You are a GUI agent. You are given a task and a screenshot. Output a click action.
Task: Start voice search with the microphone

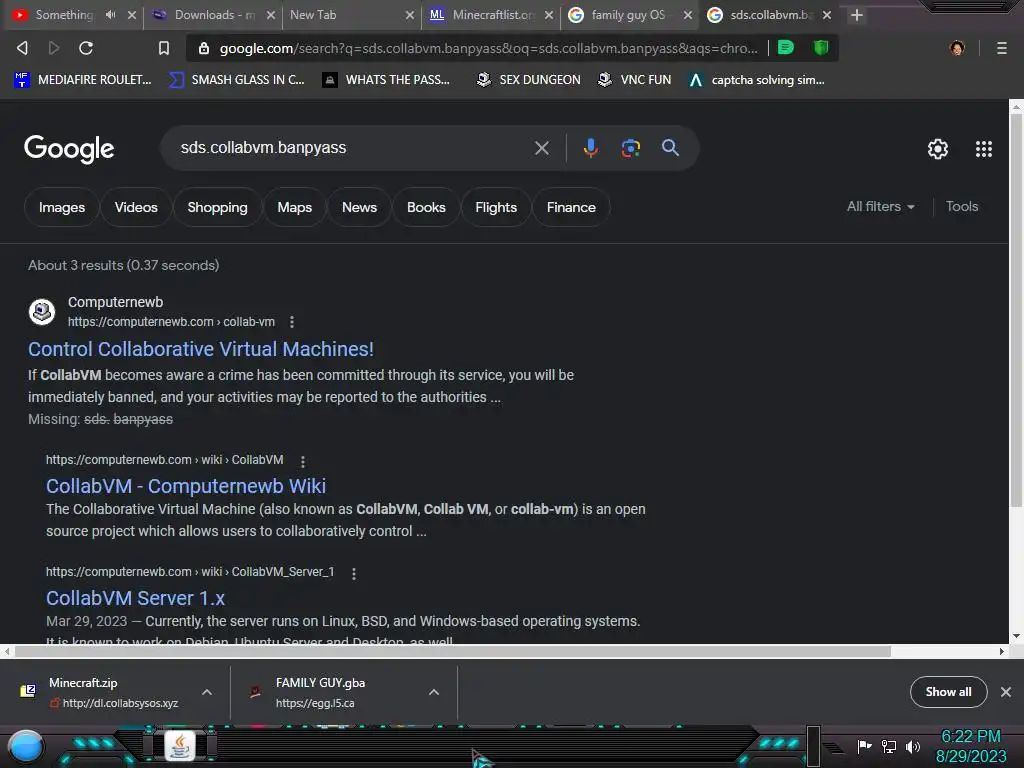[590, 148]
